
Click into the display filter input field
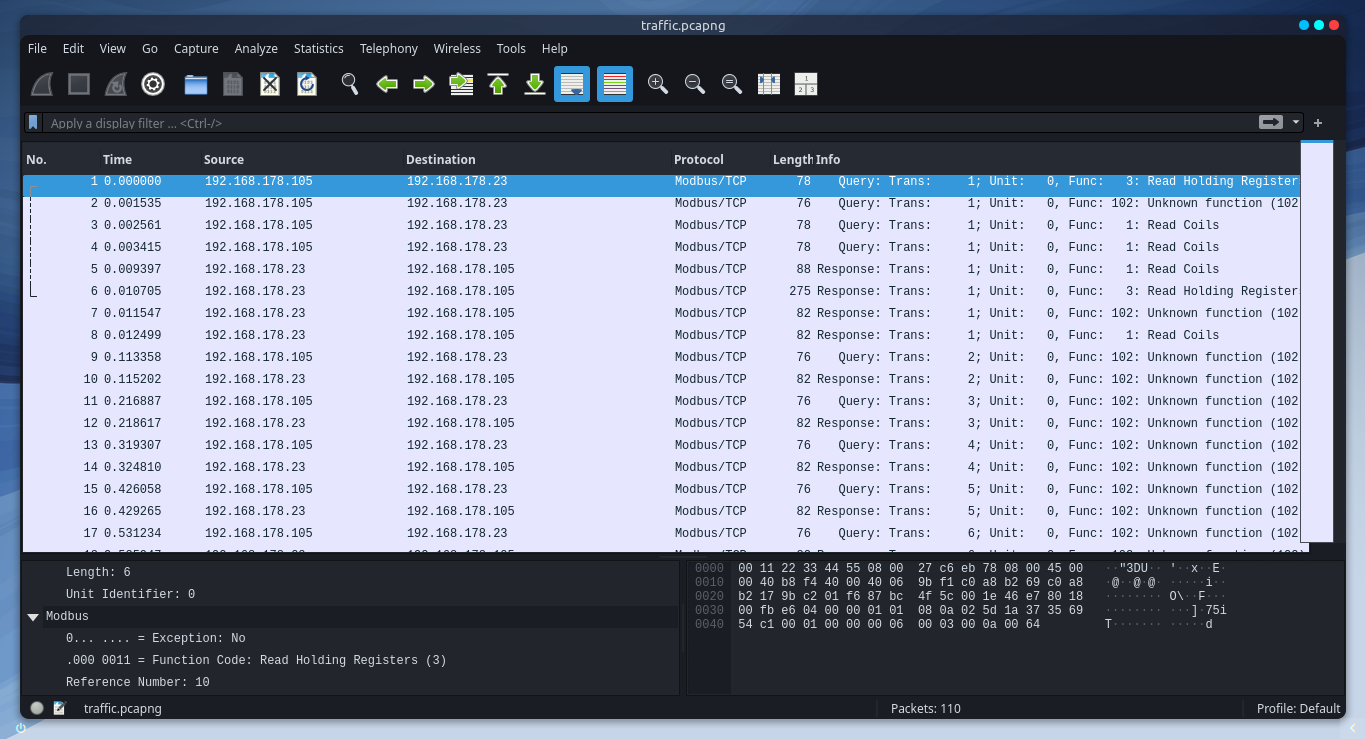(640, 123)
